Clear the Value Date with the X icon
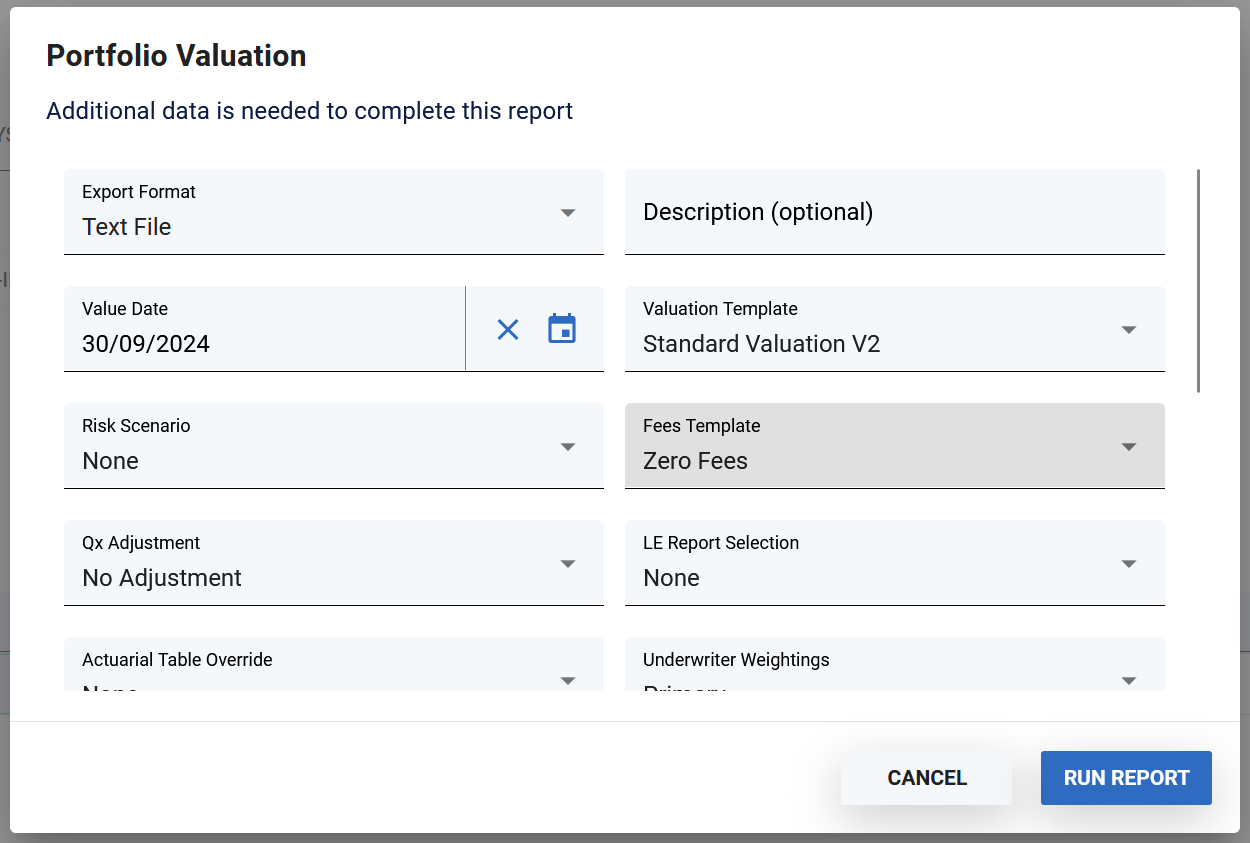1250x843 pixels. pos(508,329)
